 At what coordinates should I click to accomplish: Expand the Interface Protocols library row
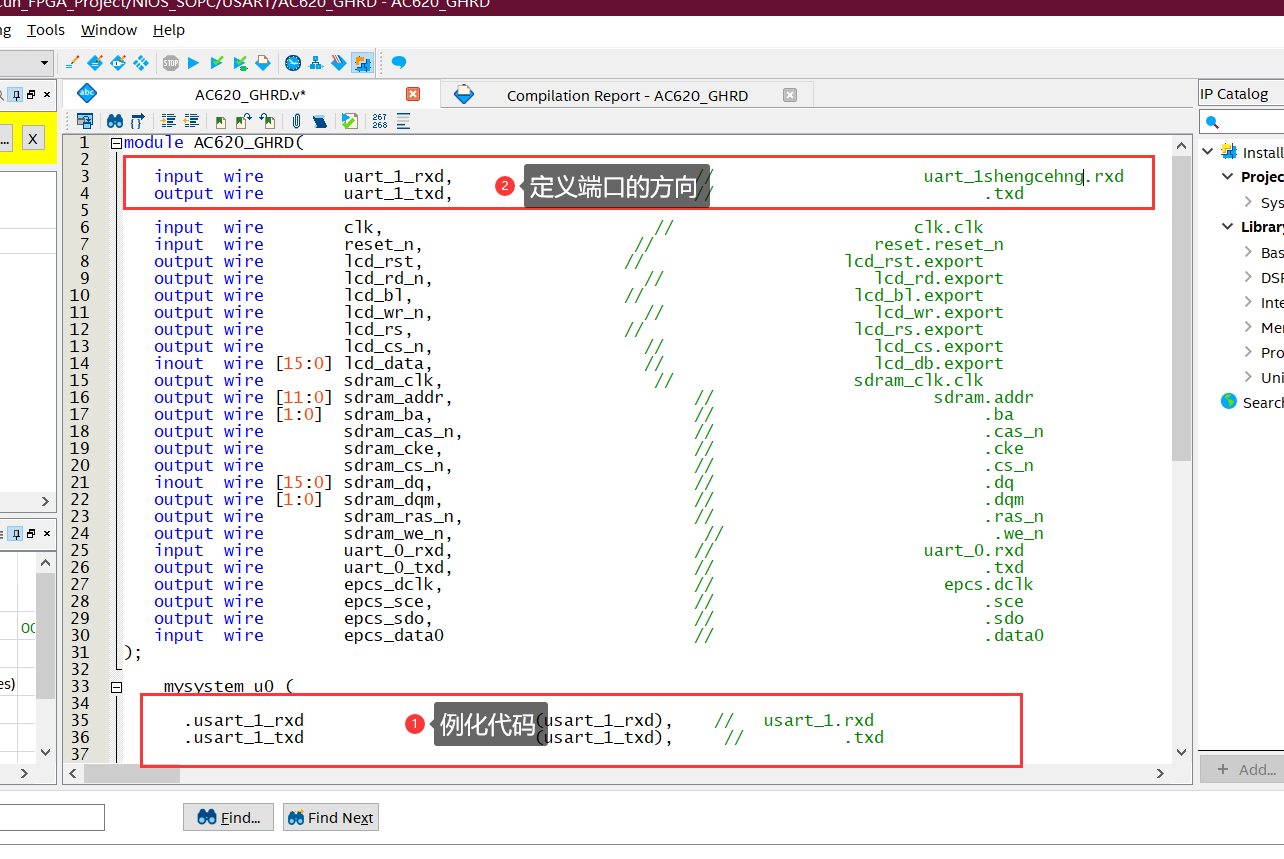pyautogui.click(x=1248, y=302)
